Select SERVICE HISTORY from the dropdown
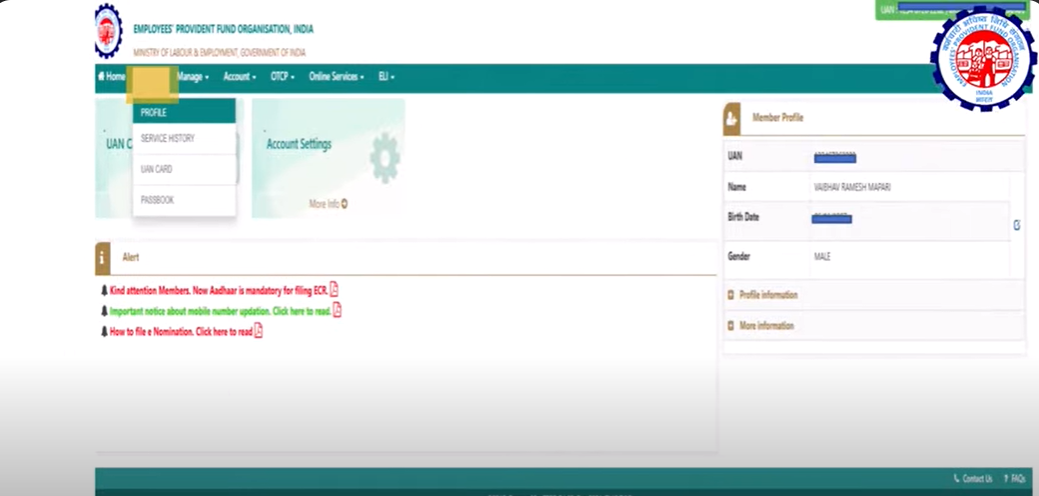Screen dimensions: 1039x496 click(x=168, y=139)
